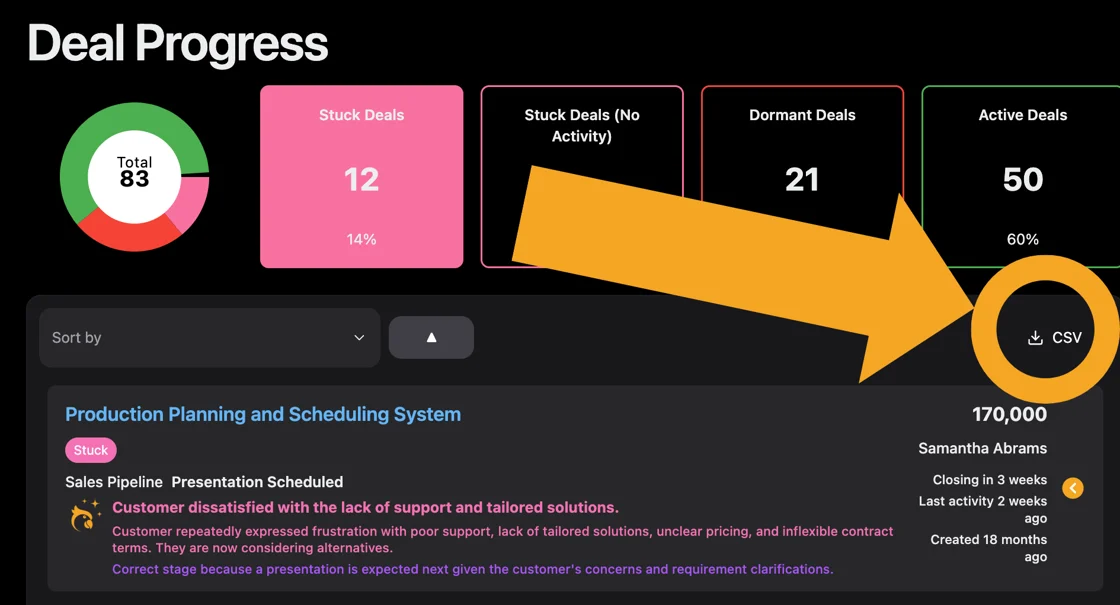Click the Presentation Scheduled stage label
Viewport: 1120px width, 605px height.
click(257, 482)
